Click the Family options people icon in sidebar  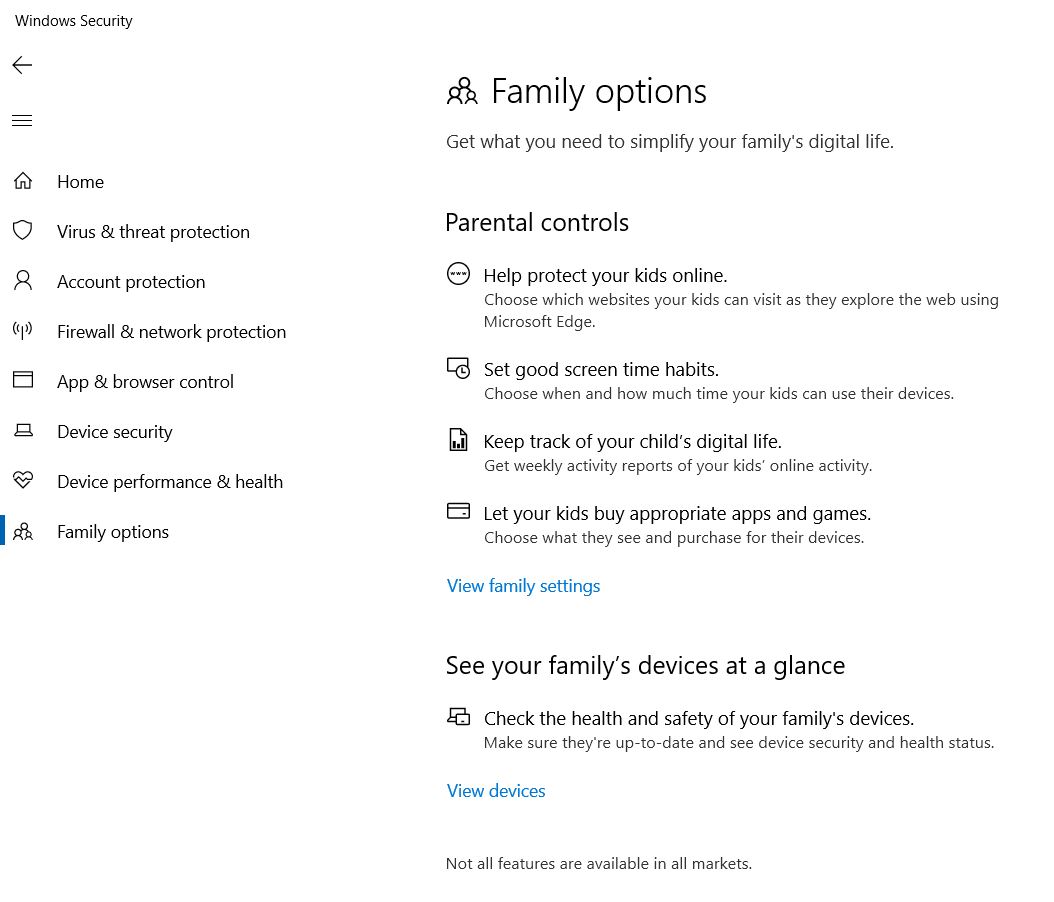23,532
